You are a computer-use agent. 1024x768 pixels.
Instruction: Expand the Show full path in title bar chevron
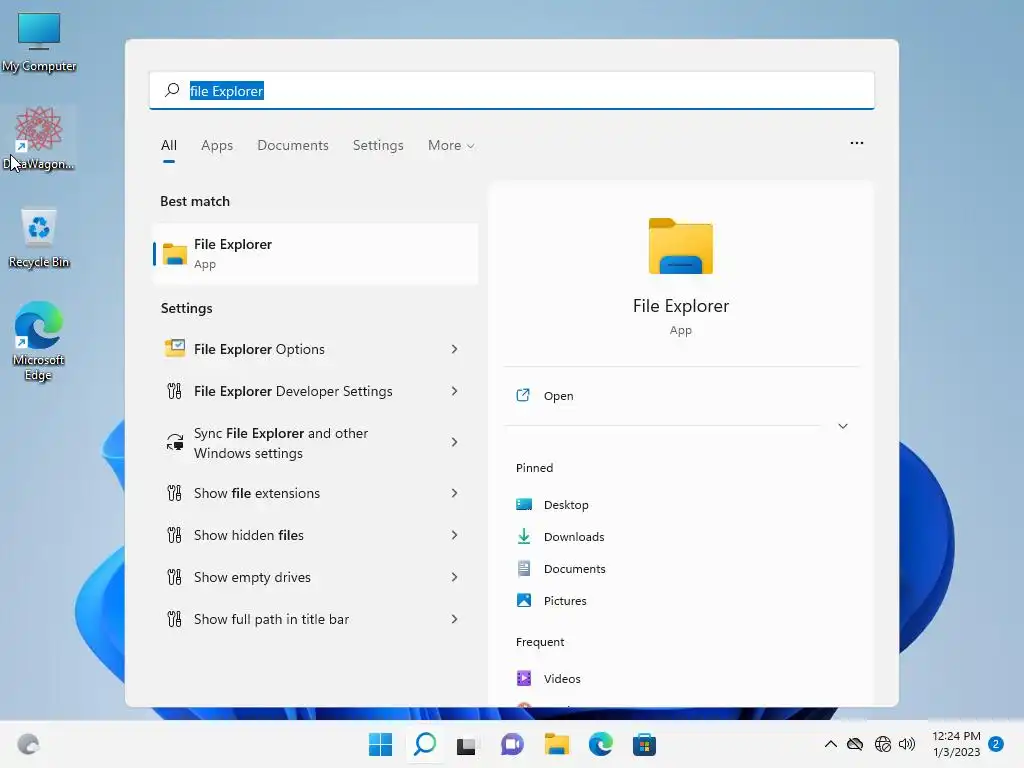[455, 619]
